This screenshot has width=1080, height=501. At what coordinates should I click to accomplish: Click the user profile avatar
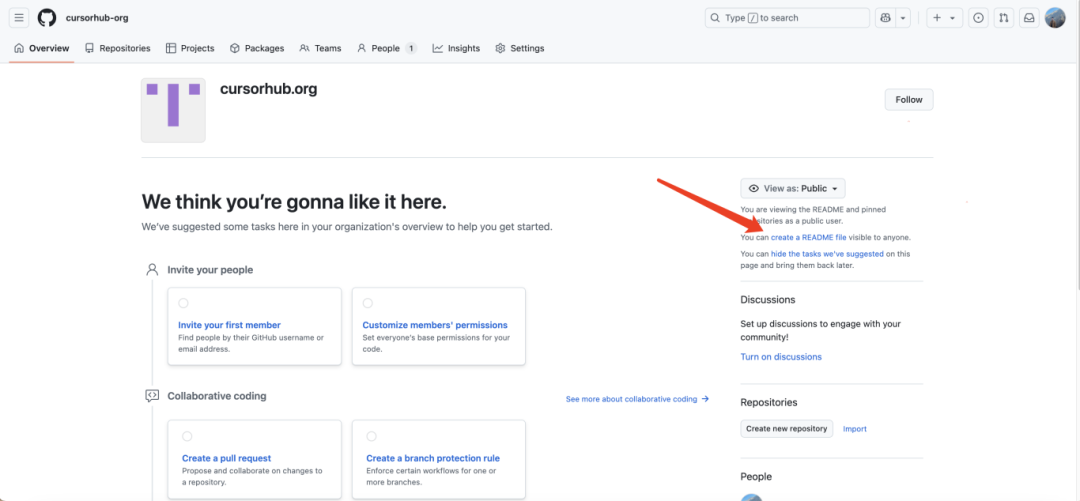(1055, 18)
